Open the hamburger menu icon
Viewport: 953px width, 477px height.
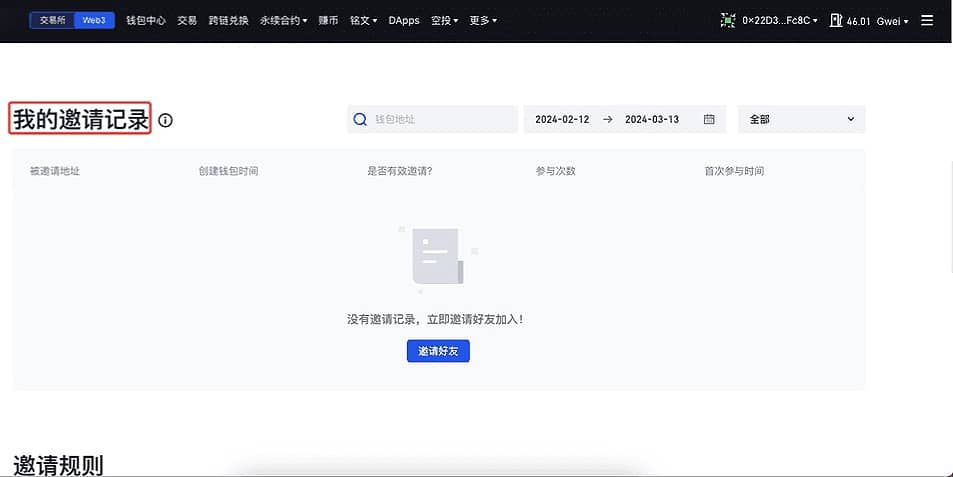927,20
